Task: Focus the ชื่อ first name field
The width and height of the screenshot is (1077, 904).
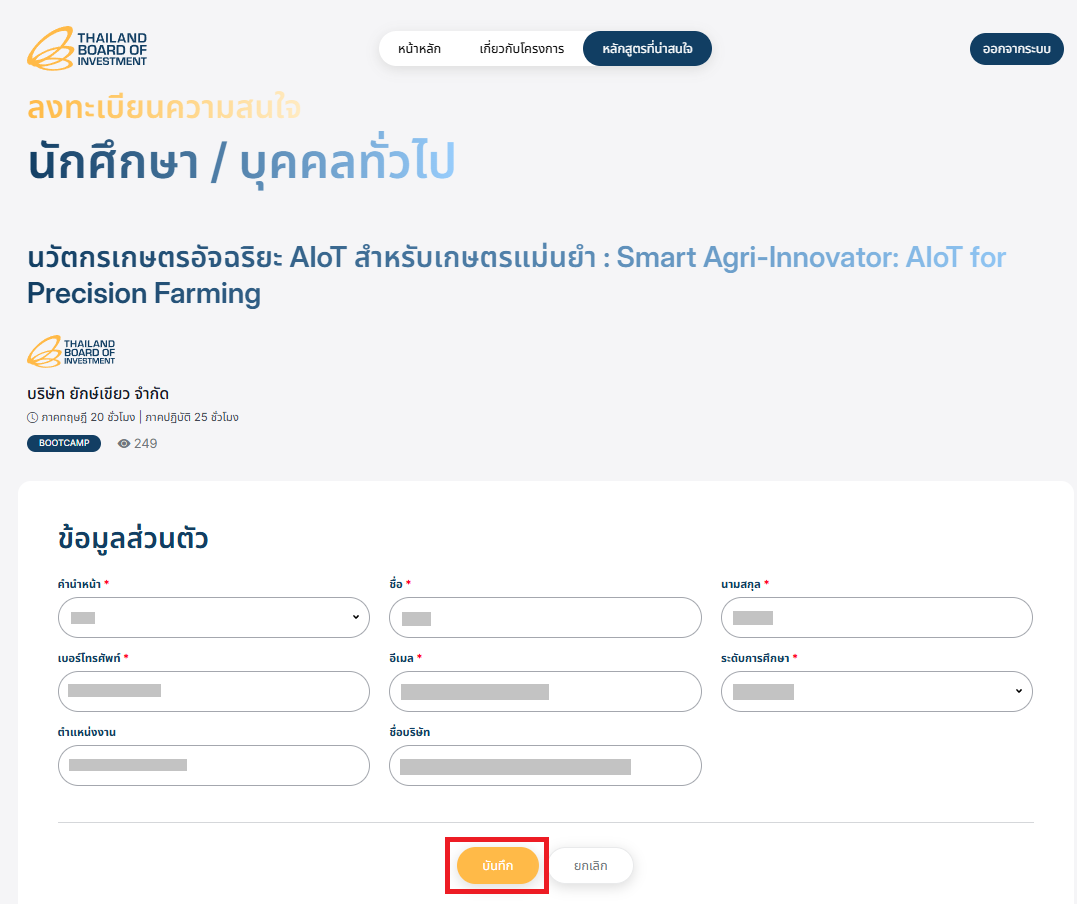Action: click(x=545, y=618)
